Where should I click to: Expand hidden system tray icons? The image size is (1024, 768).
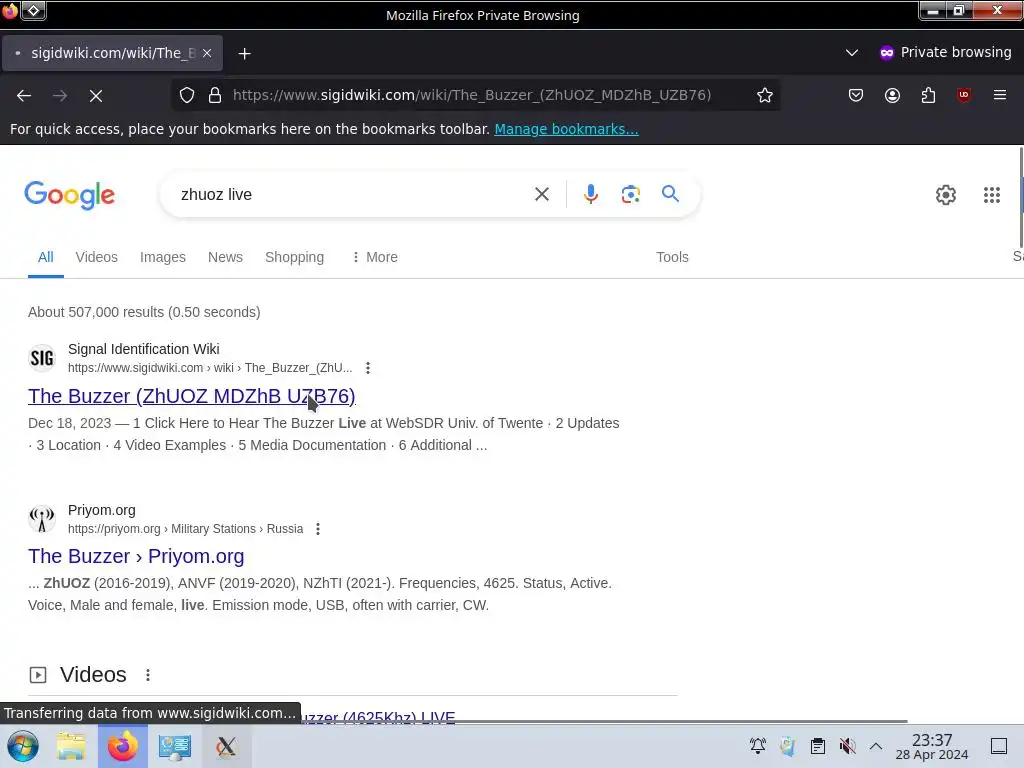click(876, 746)
